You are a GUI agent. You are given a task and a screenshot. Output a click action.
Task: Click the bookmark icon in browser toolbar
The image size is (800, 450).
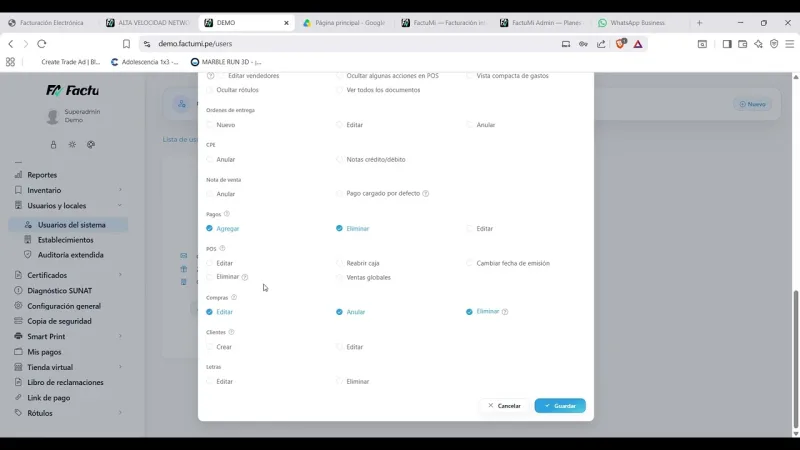pyautogui.click(x=126, y=44)
